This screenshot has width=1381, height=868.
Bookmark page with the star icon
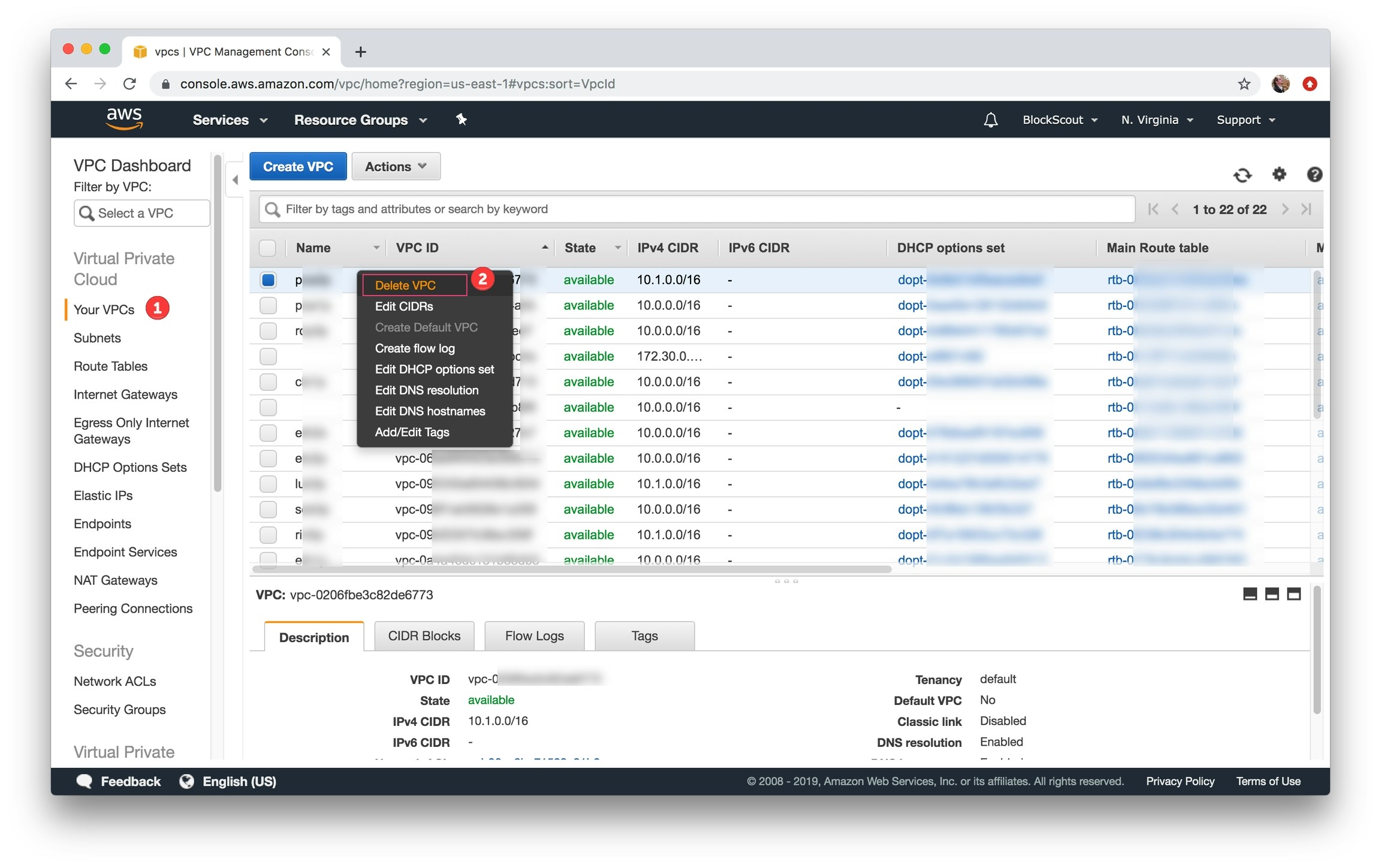pyautogui.click(x=1244, y=84)
